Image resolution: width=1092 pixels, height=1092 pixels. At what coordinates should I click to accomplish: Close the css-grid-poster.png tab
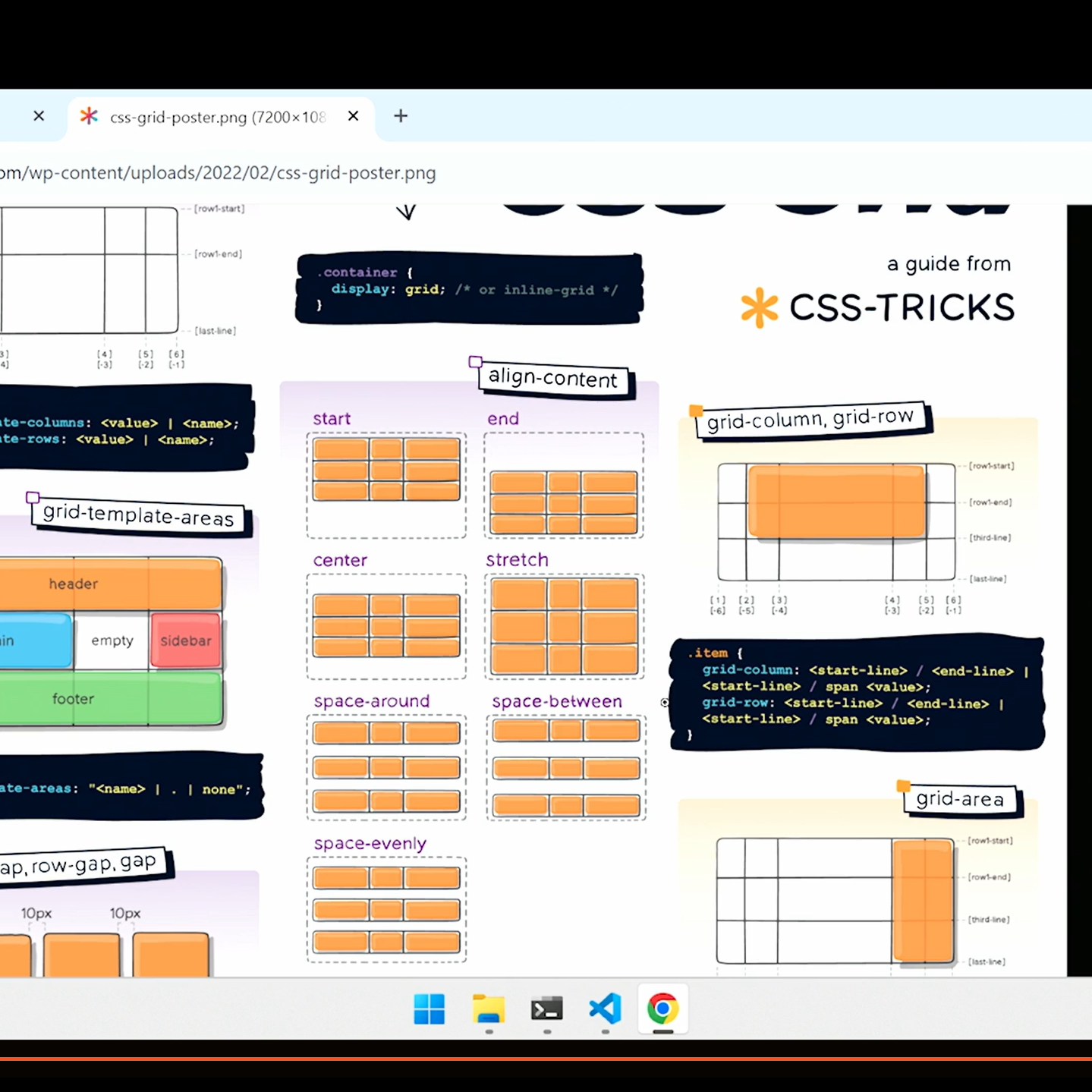point(353,116)
